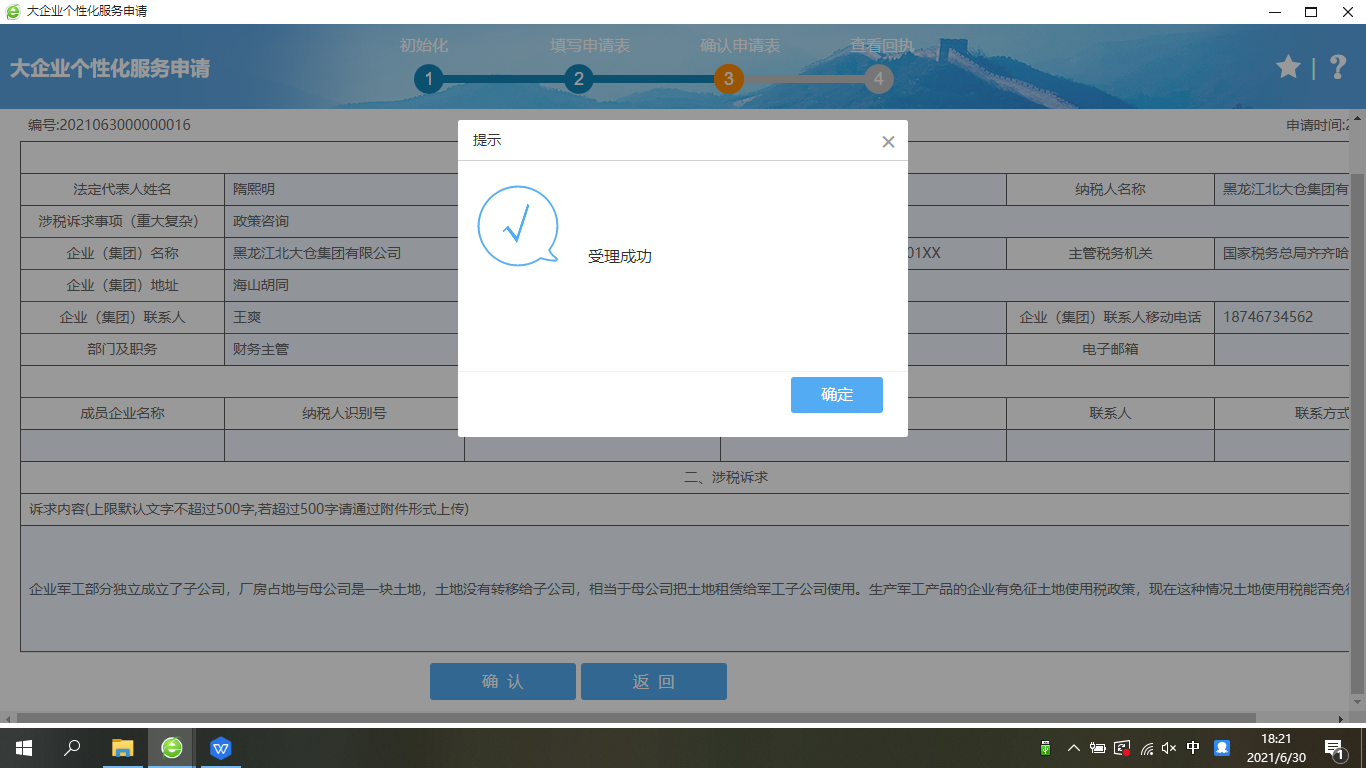Image resolution: width=1366 pixels, height=768 pixels.
Task: Click the 360 browser taskbar icon
Action: click(172, 748)
